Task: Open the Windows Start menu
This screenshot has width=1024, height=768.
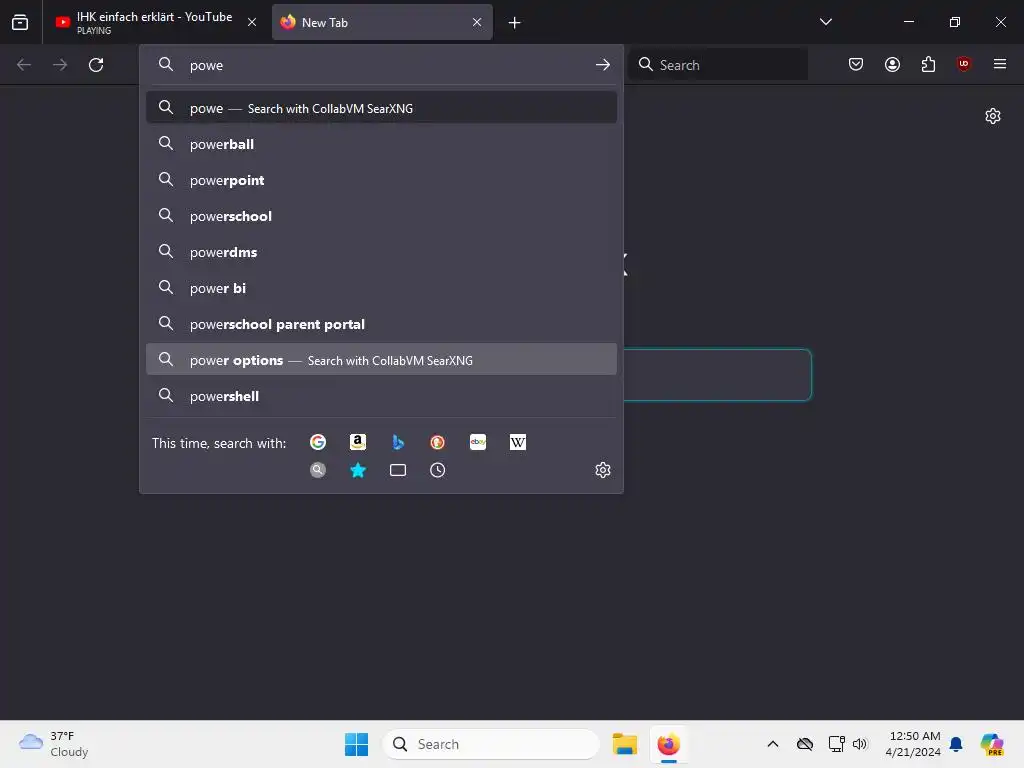Action: point(357,744)
